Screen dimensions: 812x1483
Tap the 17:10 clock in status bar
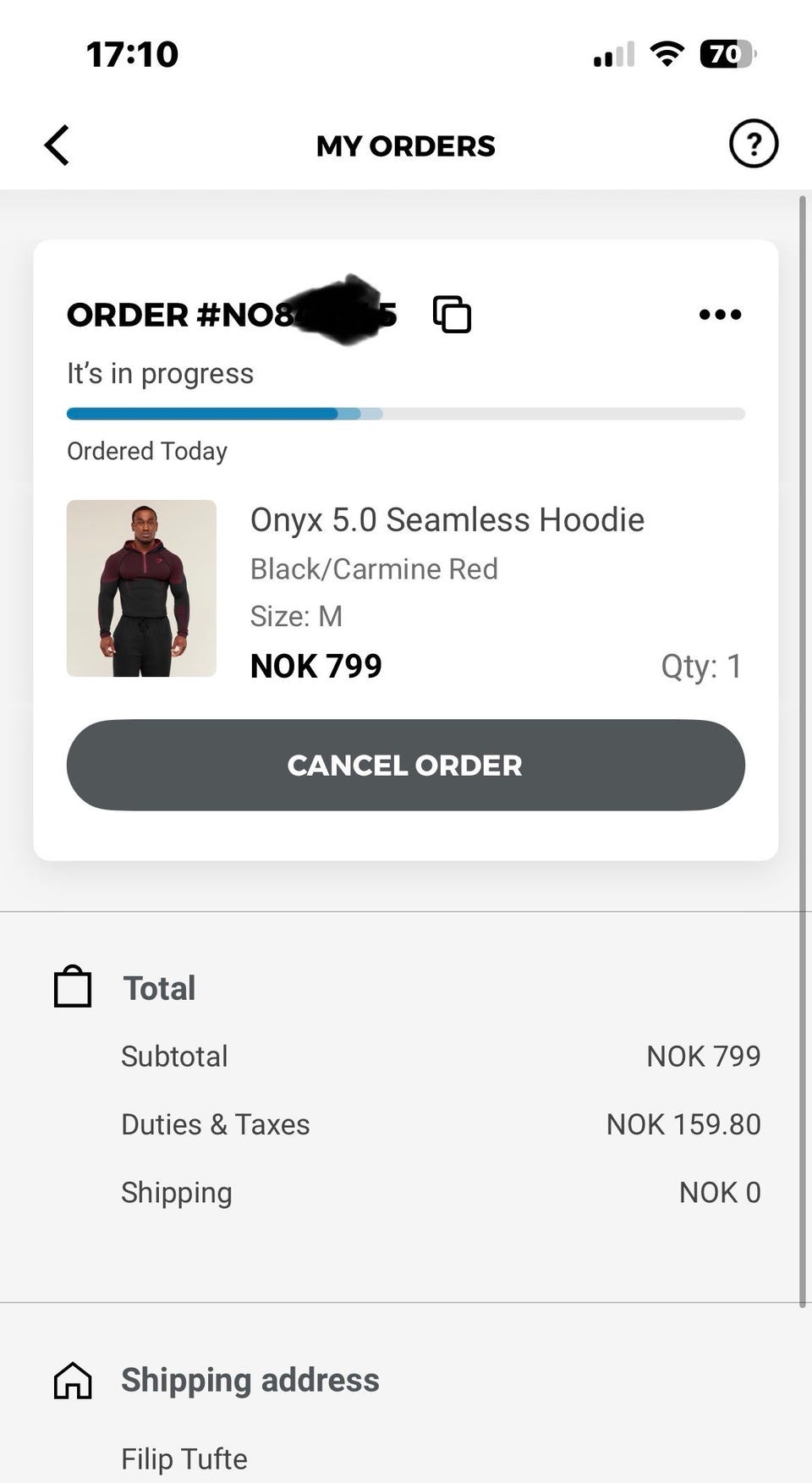(x=132, y=54)
